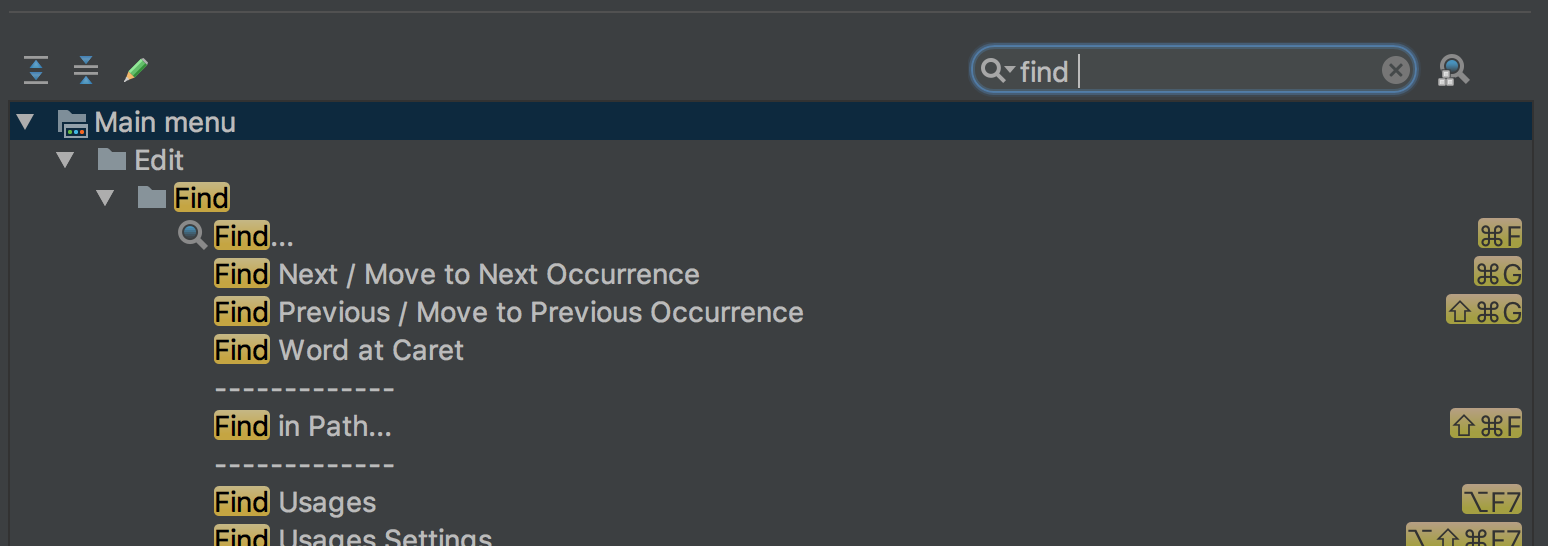Collapse the Find folder node

105,198
